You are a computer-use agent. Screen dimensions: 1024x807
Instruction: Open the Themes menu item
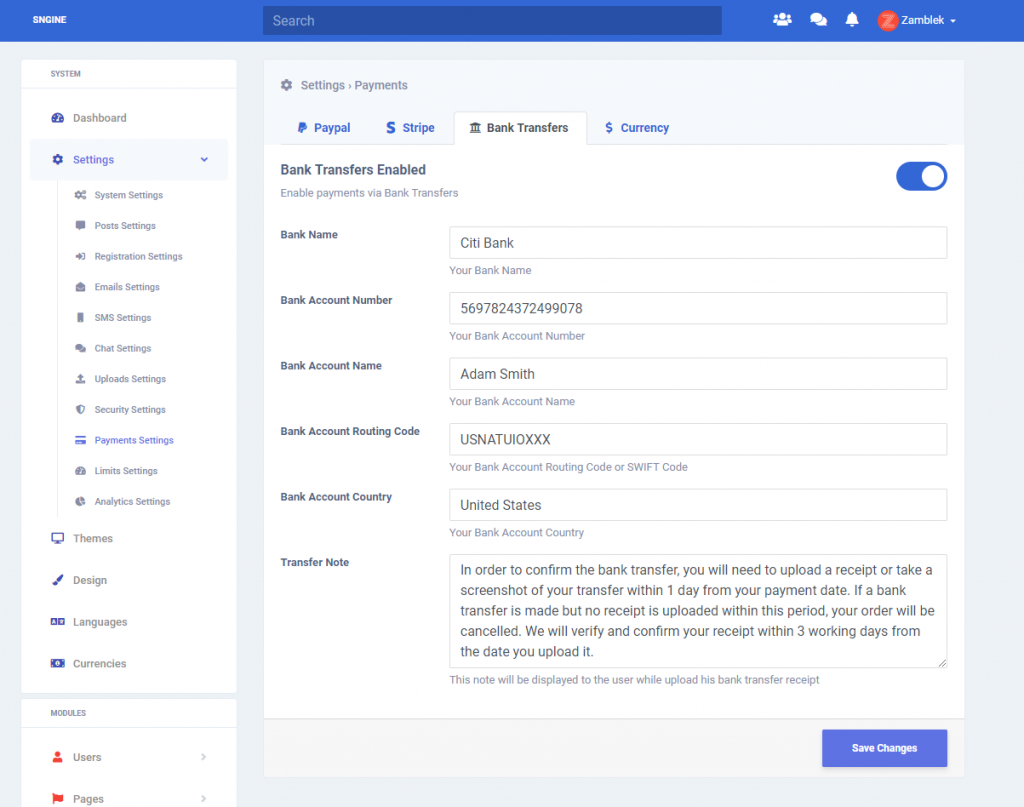pos(93,539)
